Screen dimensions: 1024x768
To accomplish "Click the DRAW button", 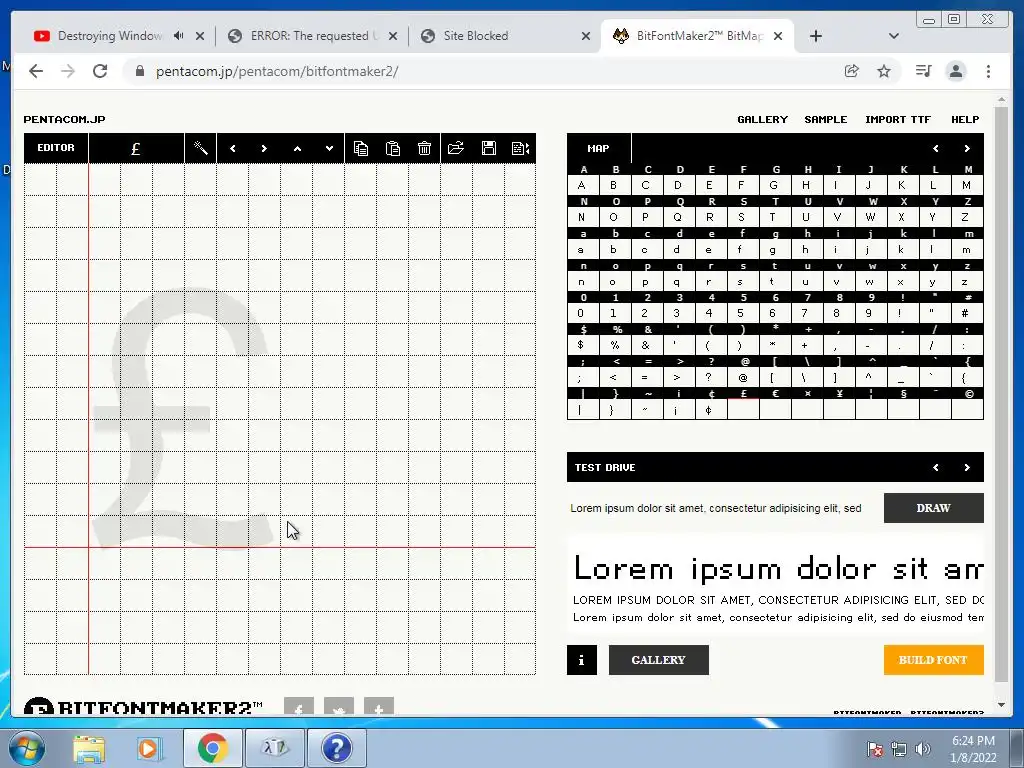I will coord(933,508).
